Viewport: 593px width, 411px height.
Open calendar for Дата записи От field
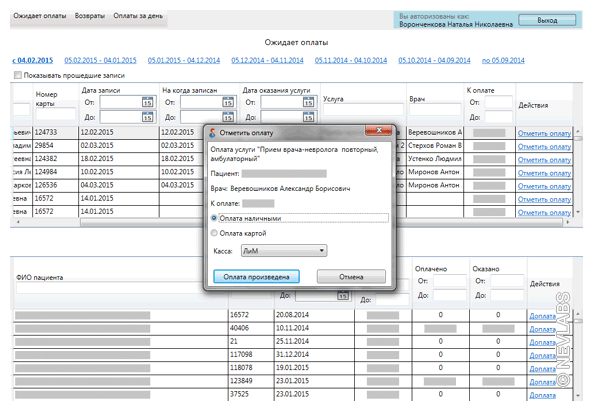147,102
